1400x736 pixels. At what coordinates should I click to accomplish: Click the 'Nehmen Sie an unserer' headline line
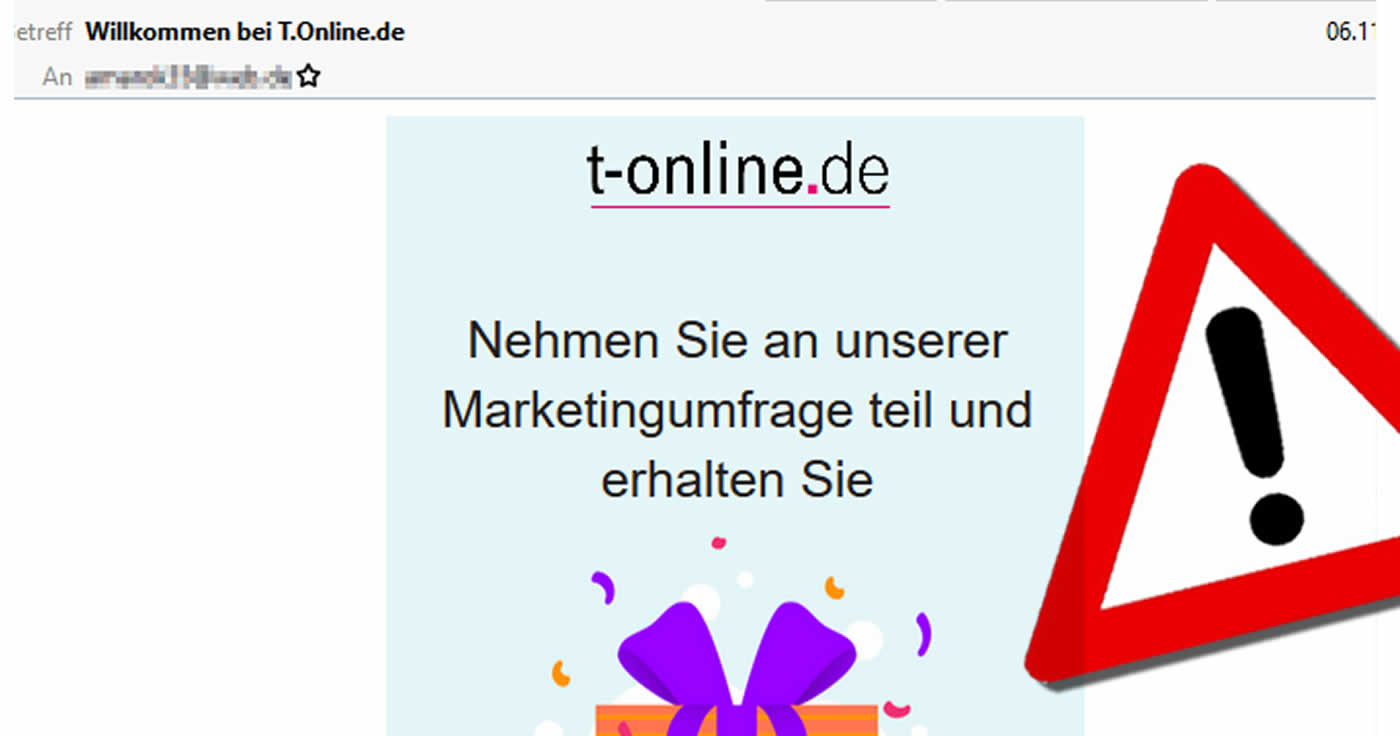[737, 342]
